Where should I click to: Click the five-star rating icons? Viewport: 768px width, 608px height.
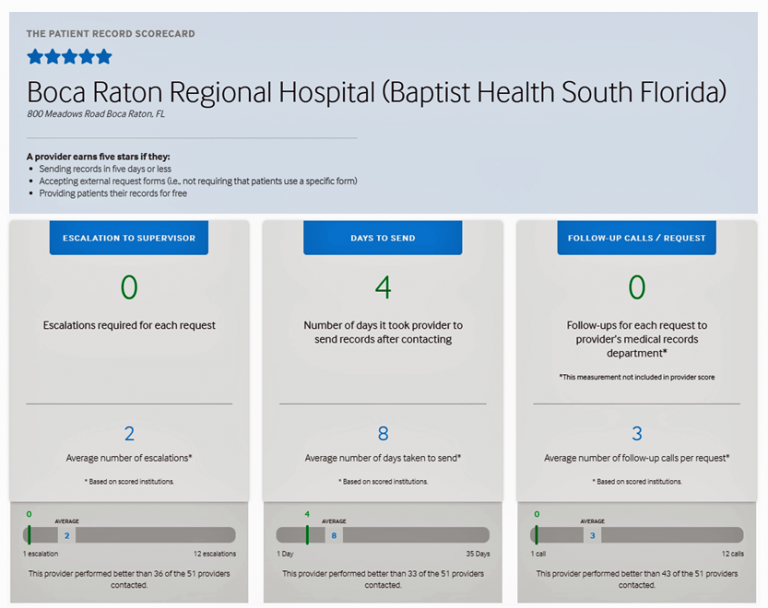[x=70, y=57]
